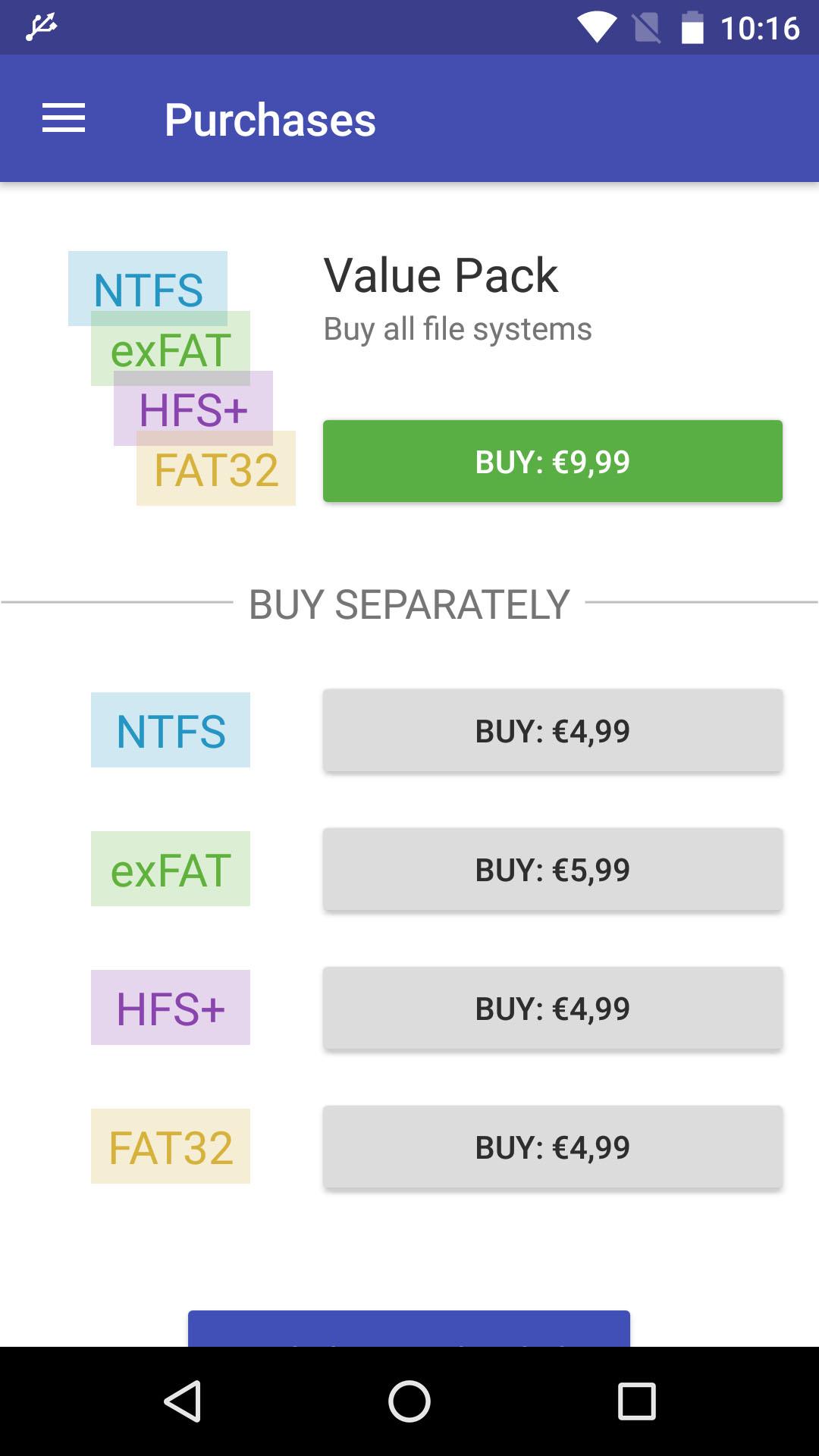This screenshot has height=1456, width=819.
Task: Tap the Value Pack title text
Action: 441,275
